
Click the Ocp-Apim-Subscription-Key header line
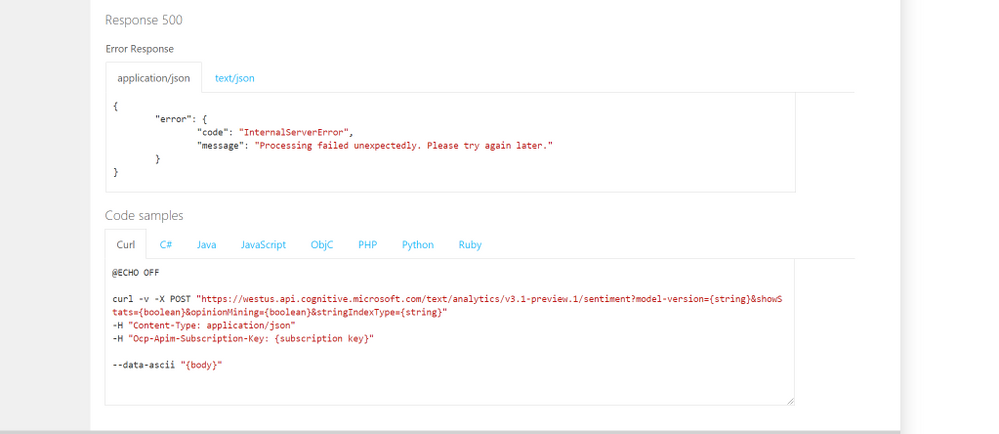[x=243, y=338]
